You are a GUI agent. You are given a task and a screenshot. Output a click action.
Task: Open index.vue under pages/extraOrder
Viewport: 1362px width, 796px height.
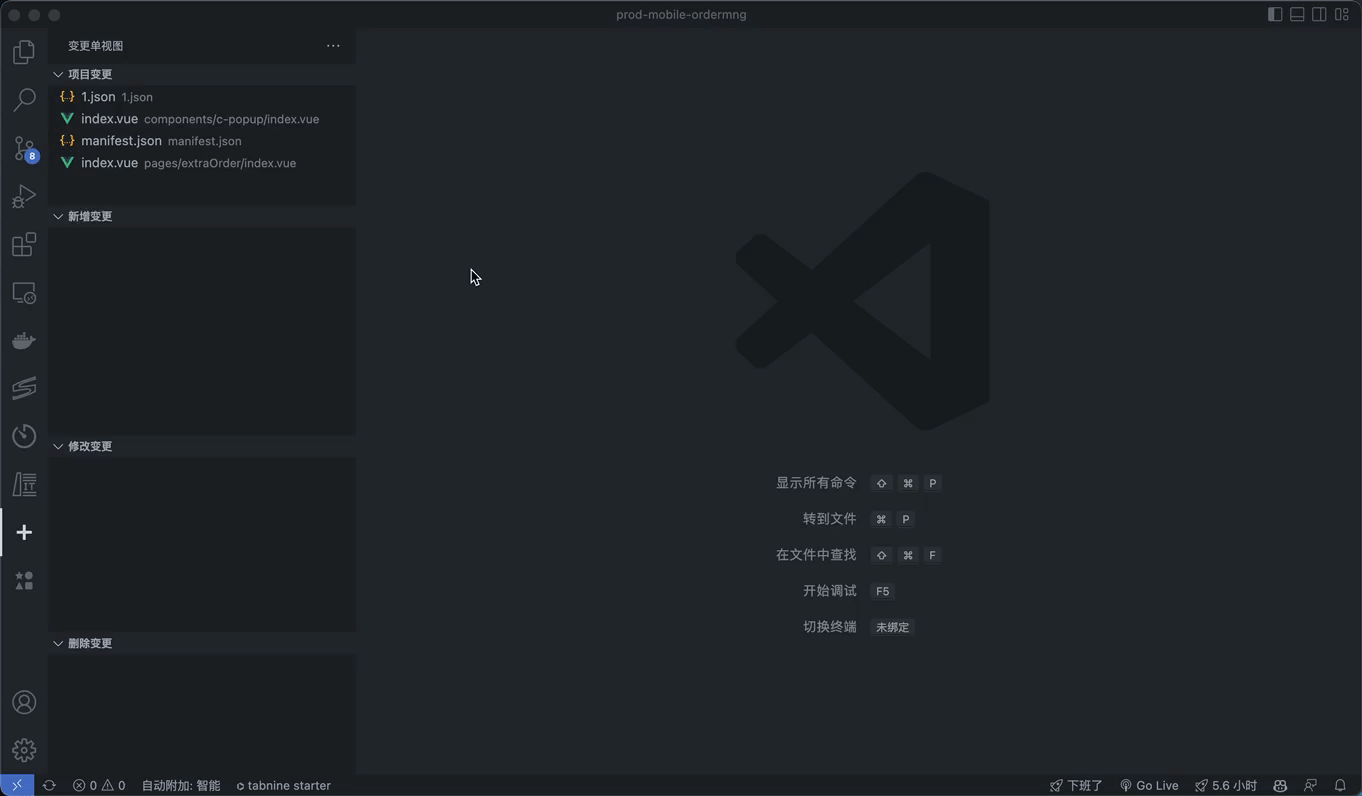[x=202, y=163]
